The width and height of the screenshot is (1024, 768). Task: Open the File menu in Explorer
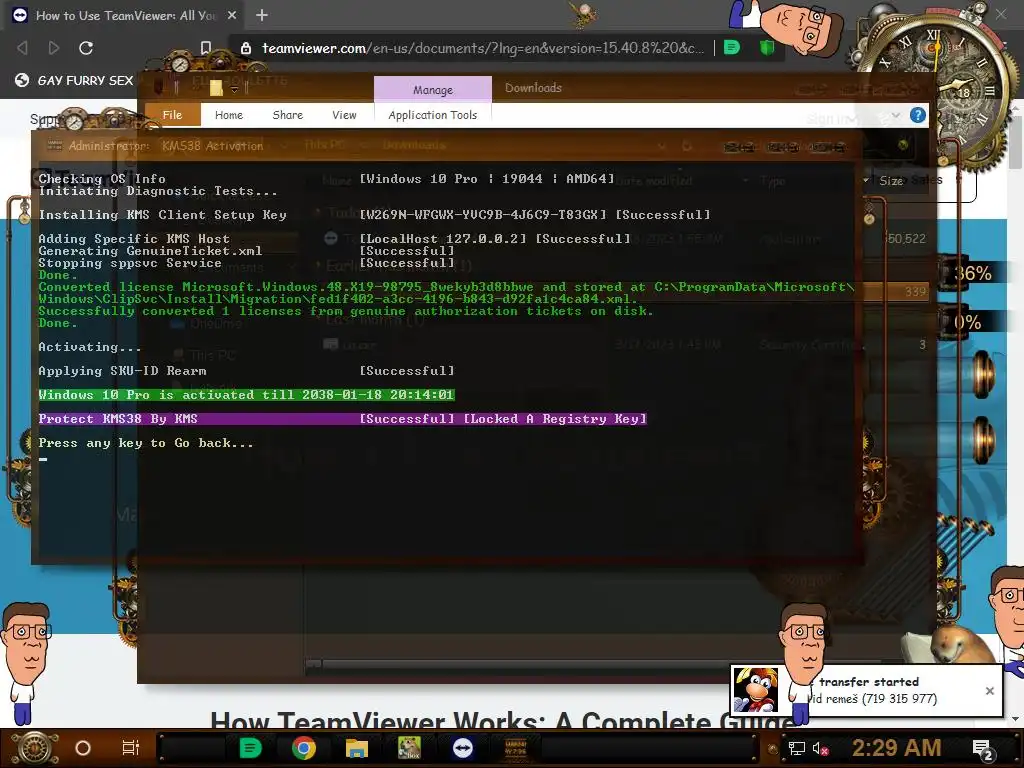pyautogui.click(x=172, y=115)
